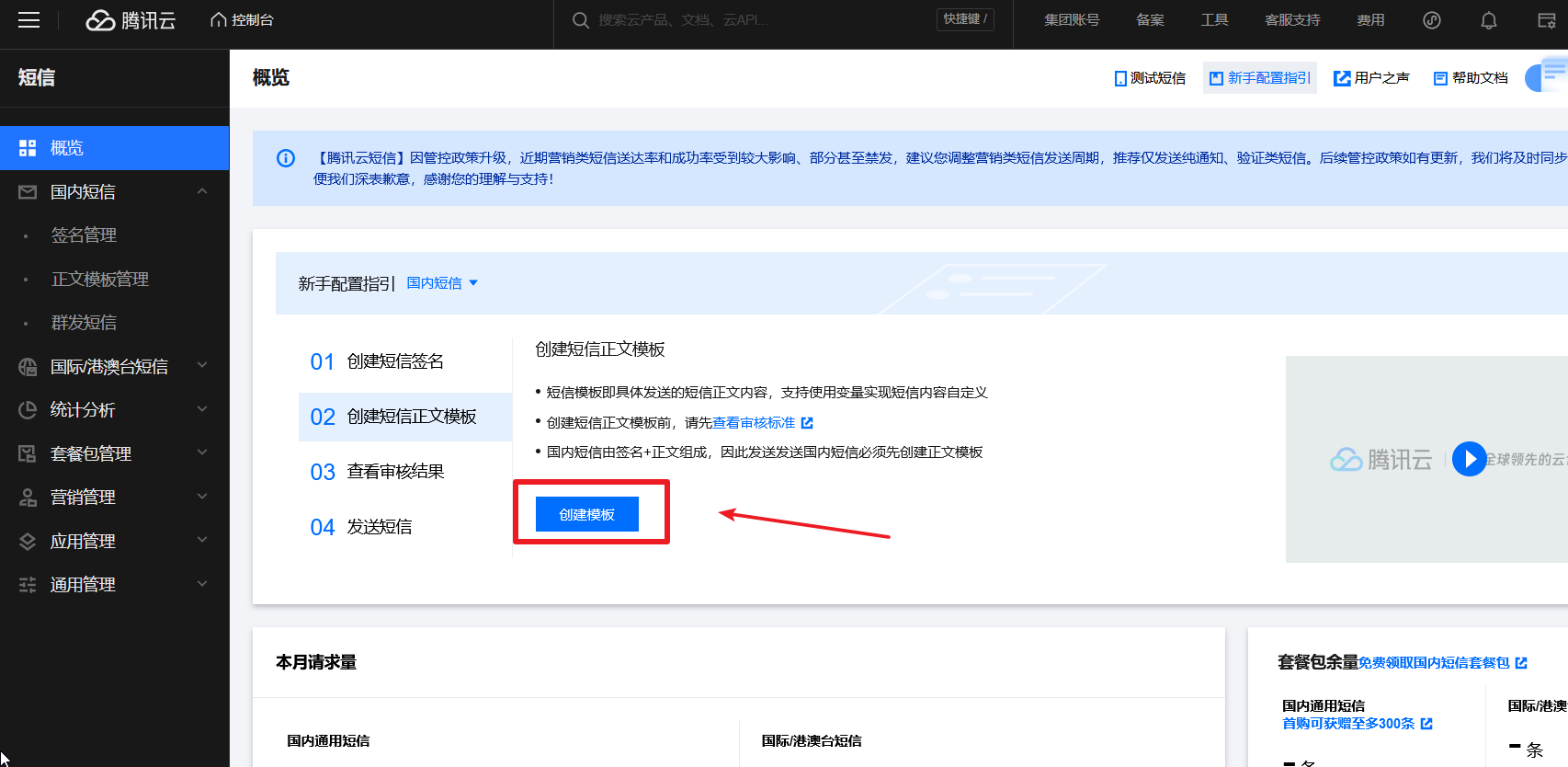Screen dimensions: 1568x767
Task: Open 客服支持 in top bar
Action: (1292, 20)
